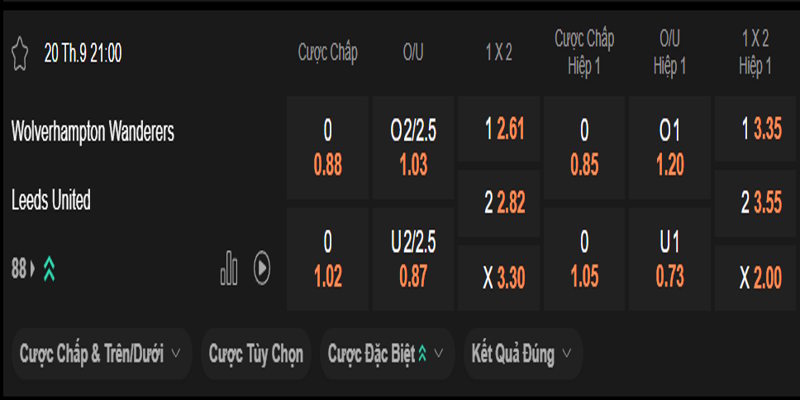Select the Cược Tùy Chọn tab
Screen dimensions: 800x400
click(256, 352)
